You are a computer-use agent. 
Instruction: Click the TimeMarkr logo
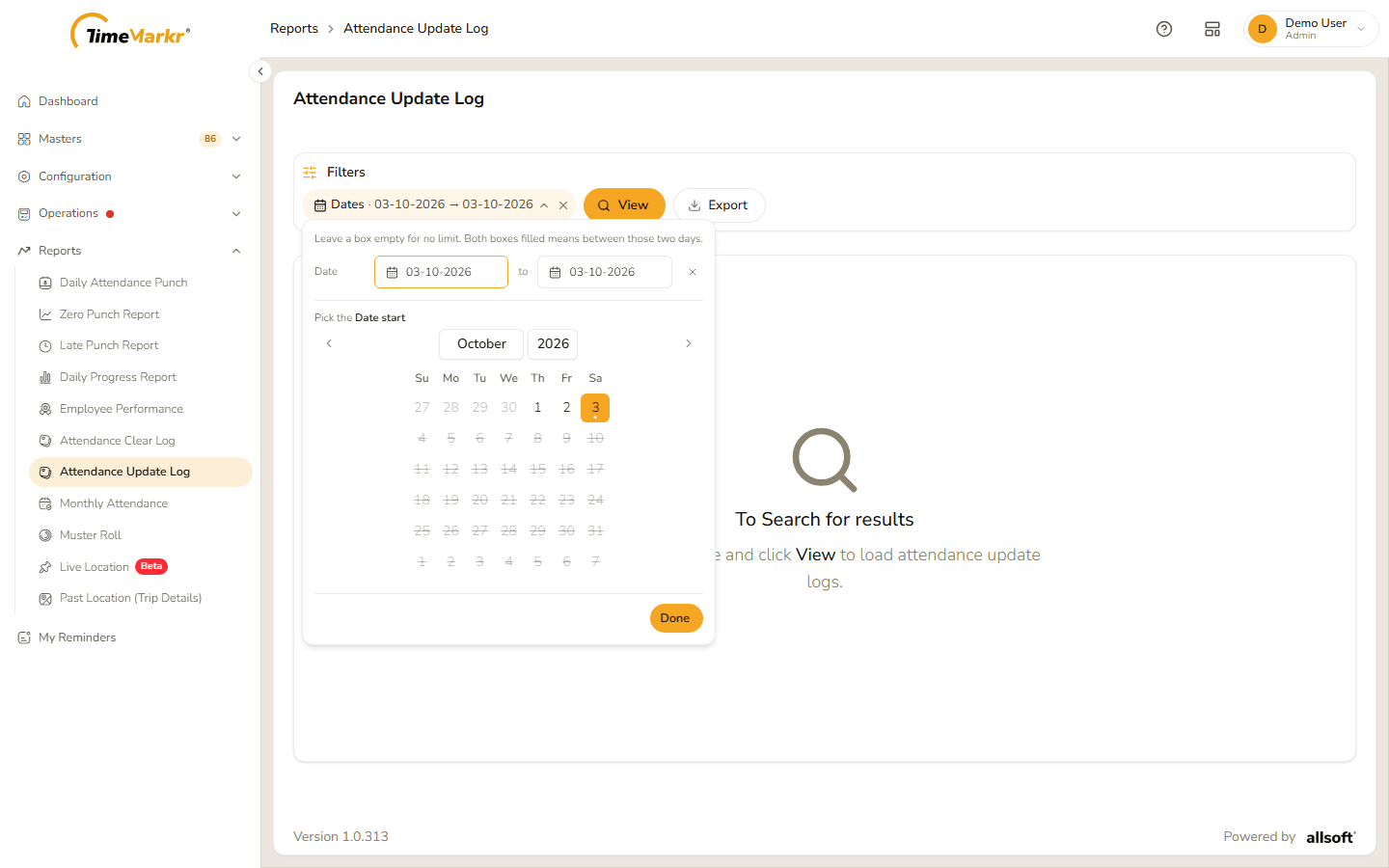(x=130, y=32)
